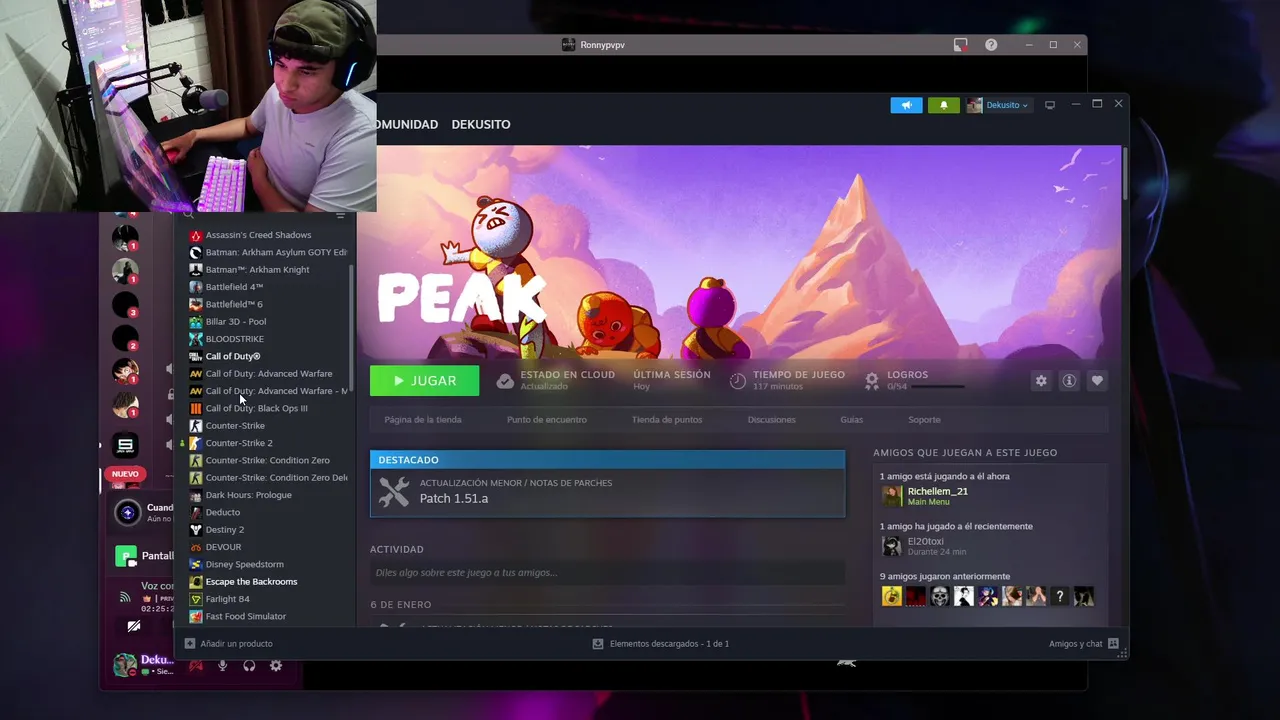Click the Estado en Cloud icon
This screenshot has height=720, width=1280.
pyautogui.click(x=505, y=381)
